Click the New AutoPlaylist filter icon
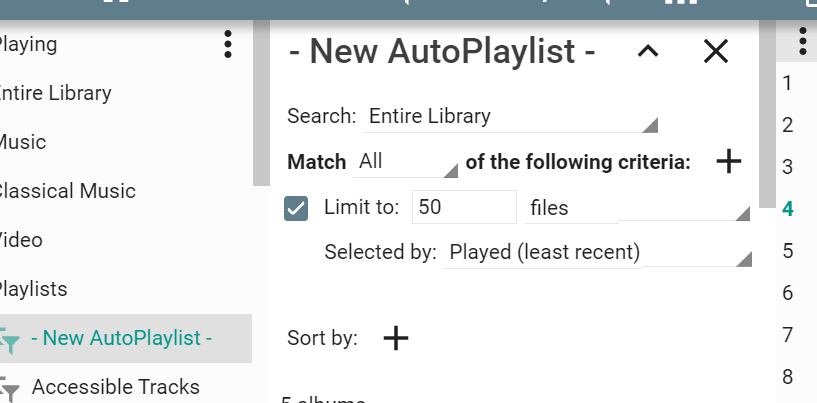817x403 pixels. point(10,341)
